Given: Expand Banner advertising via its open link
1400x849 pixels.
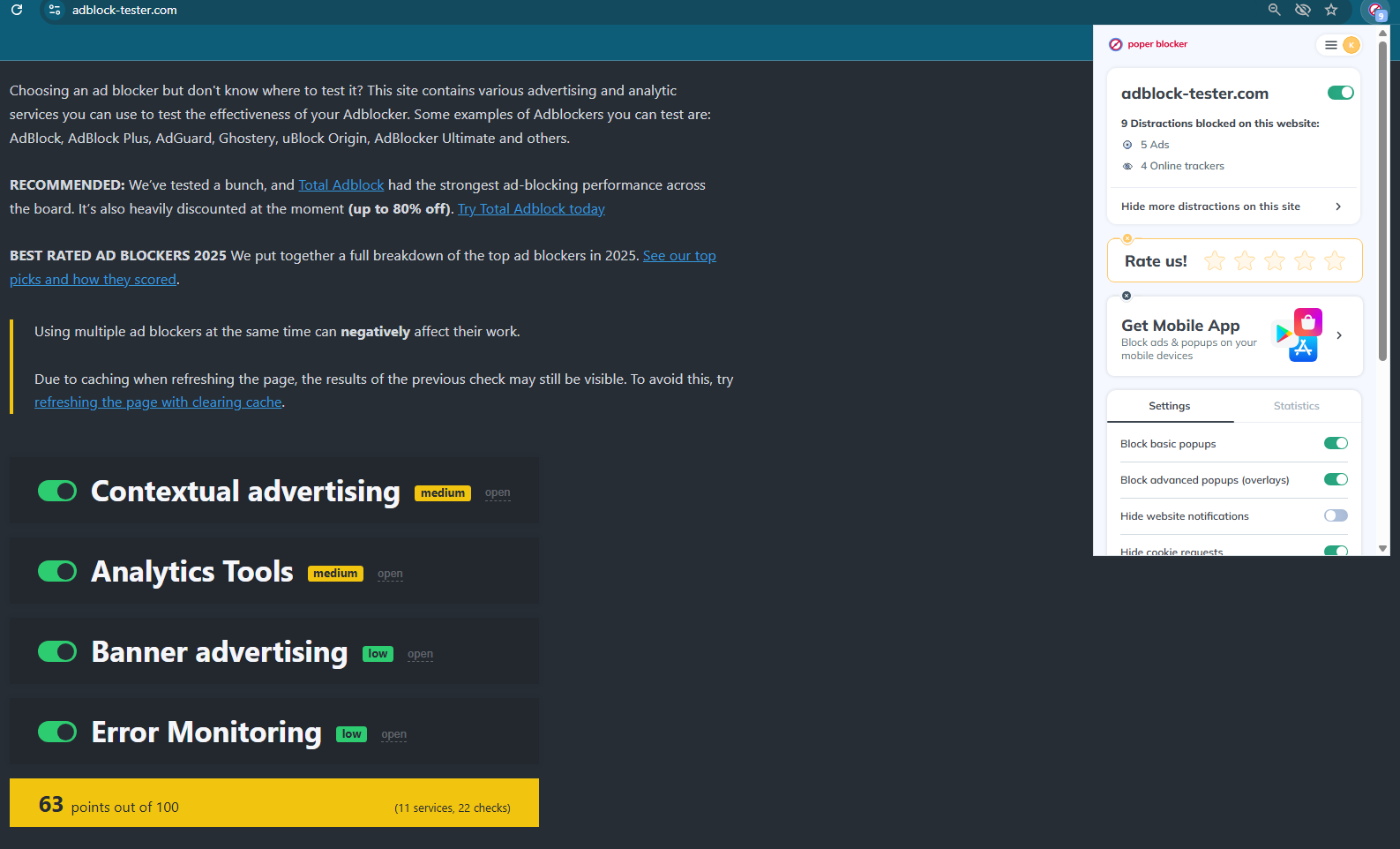Looking at the screenshot, I should pos(420,654).
